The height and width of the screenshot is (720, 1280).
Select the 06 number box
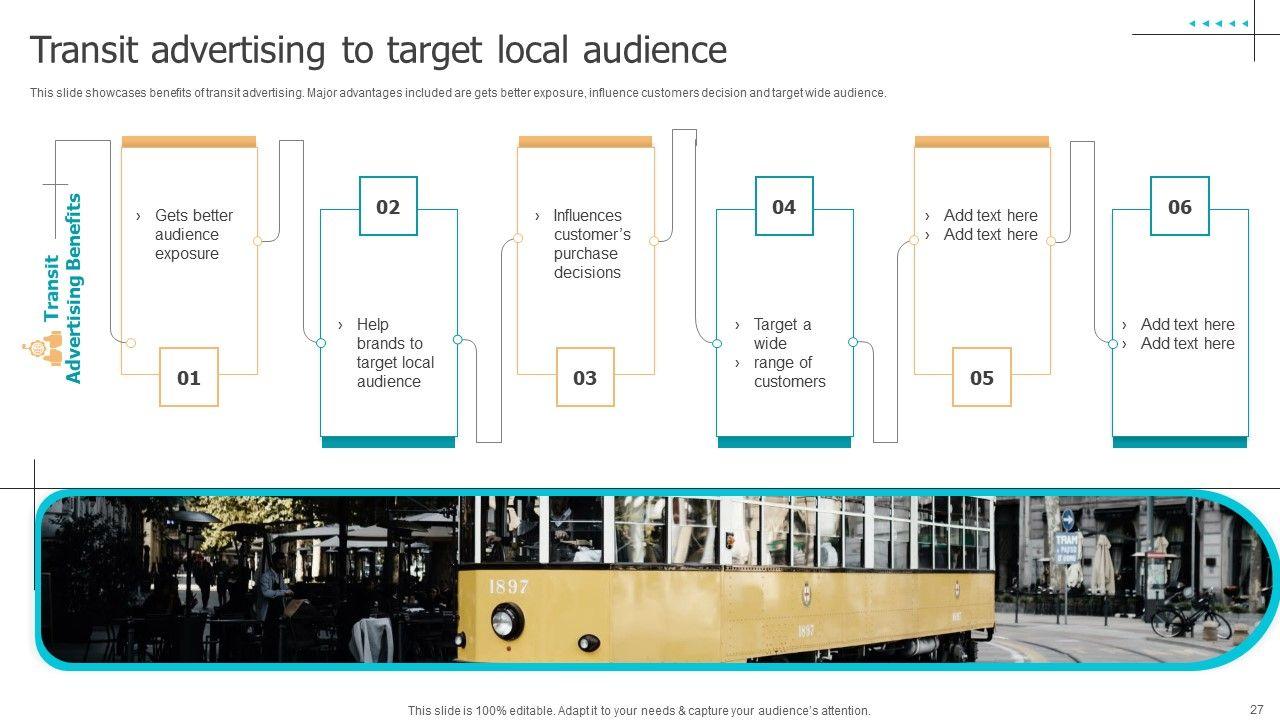coord(1180,207)
